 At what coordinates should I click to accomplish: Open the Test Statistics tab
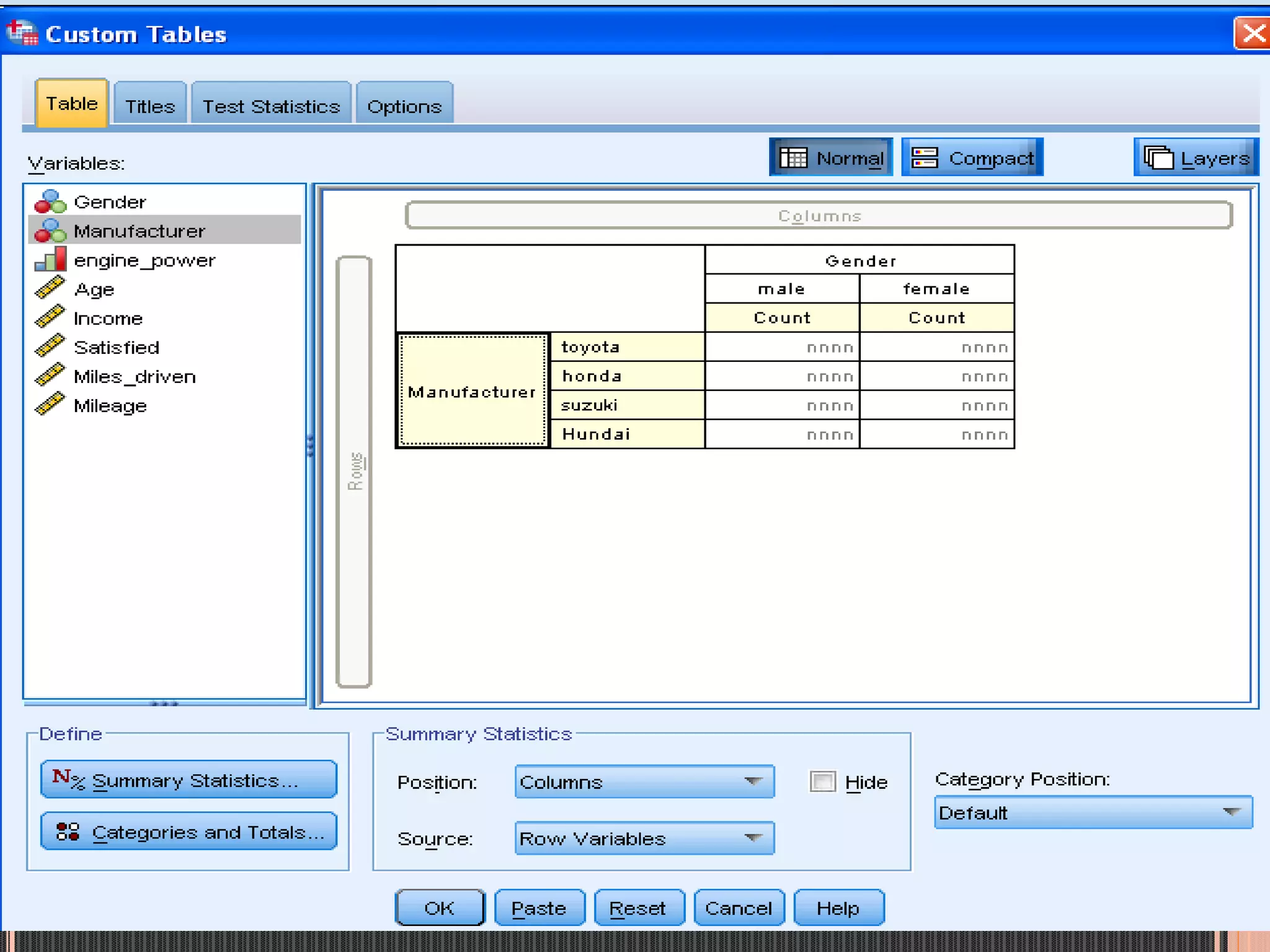point(271,106)
